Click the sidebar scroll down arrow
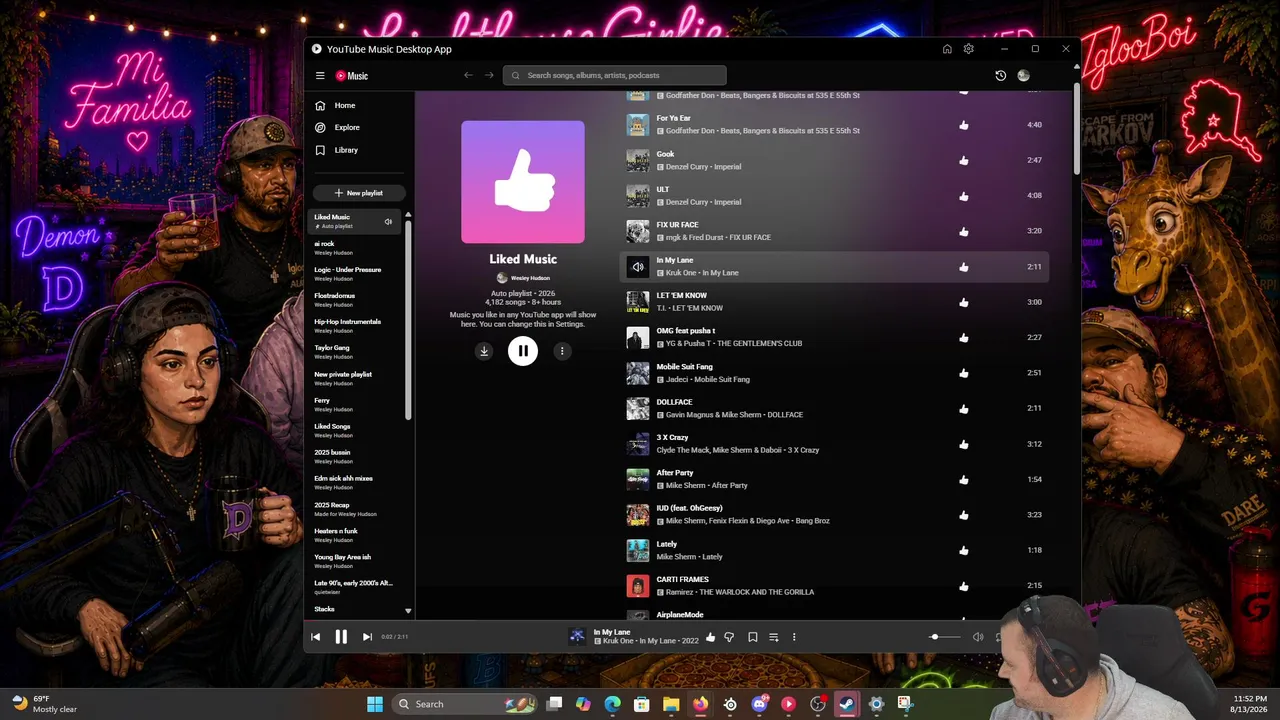Image resolution: width=1280 pixels, height=720 pixels. coord(408,610)
